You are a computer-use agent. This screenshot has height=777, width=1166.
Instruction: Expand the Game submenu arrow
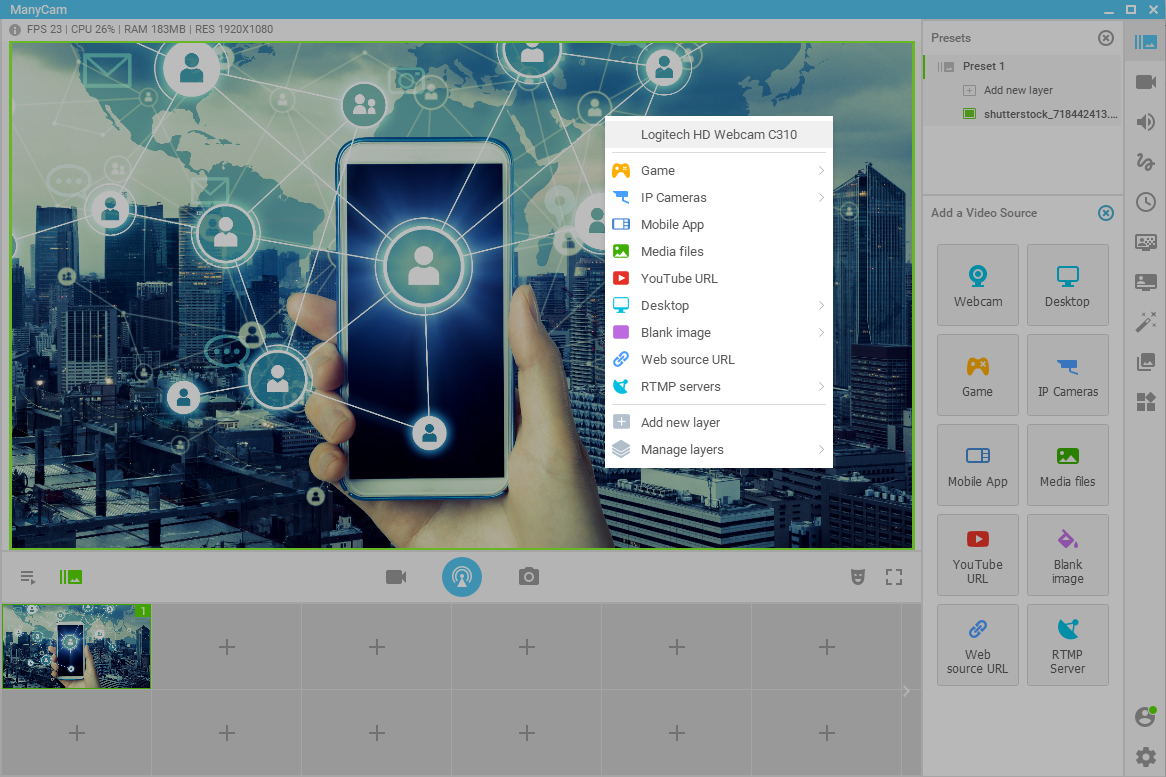(x=821, y=170)
